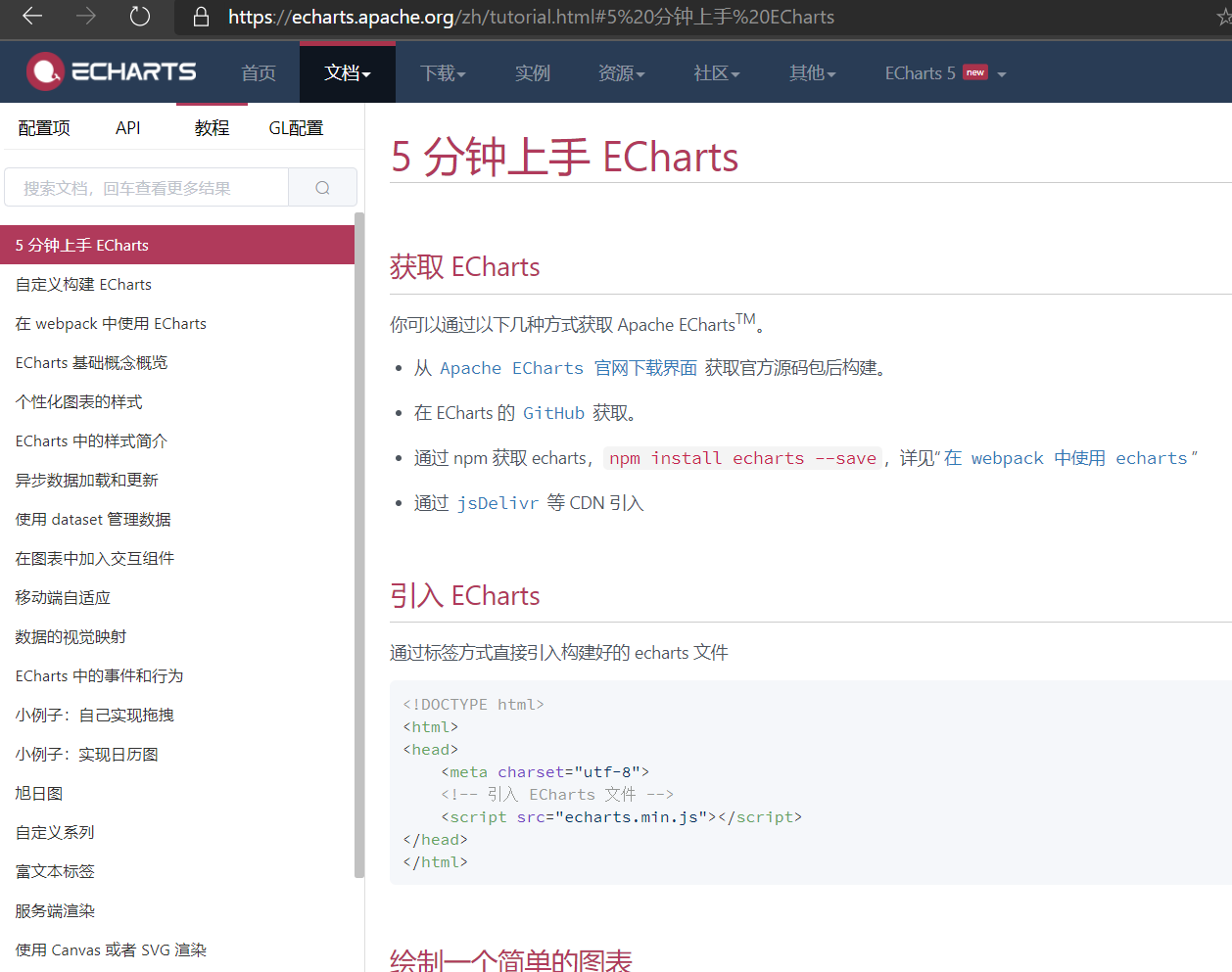Viewport: 1232px width, 972px height.
Task: Open 'ECharts 中的样式简介' sidebar item
Action: click(177, 440)
